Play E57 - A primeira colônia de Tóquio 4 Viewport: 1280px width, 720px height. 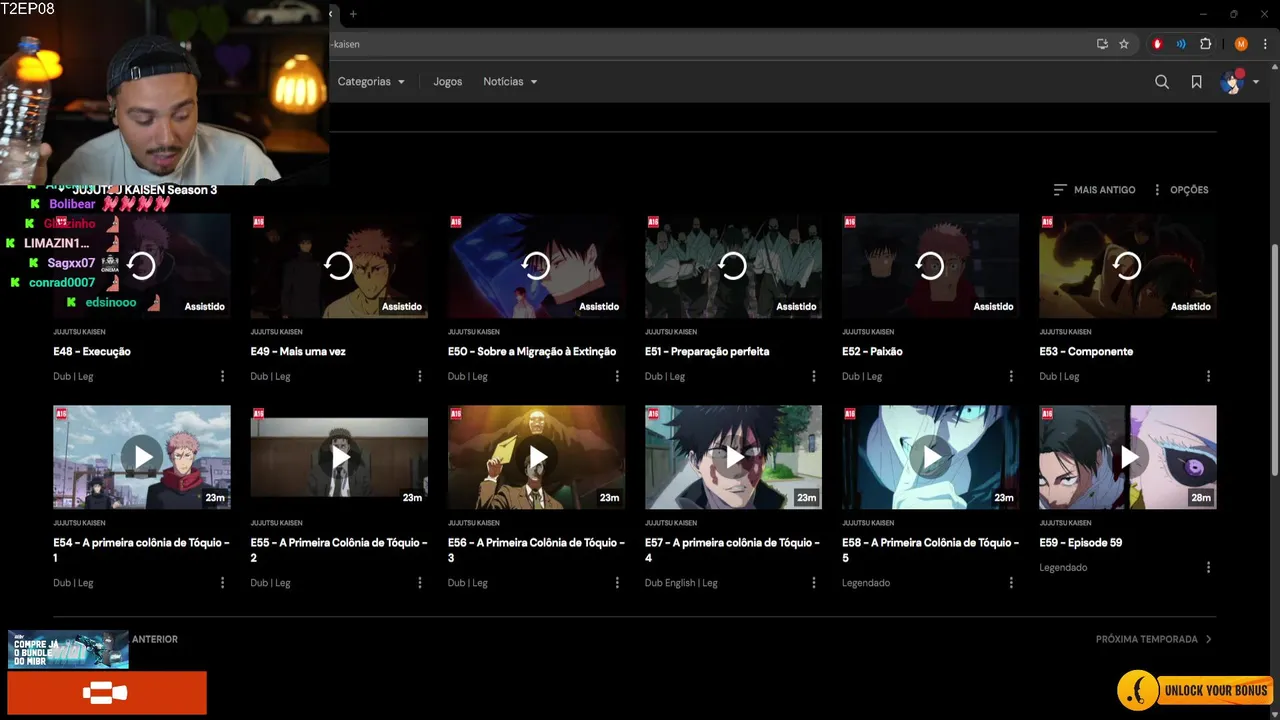pyautogui.click(x=733, y=457)
